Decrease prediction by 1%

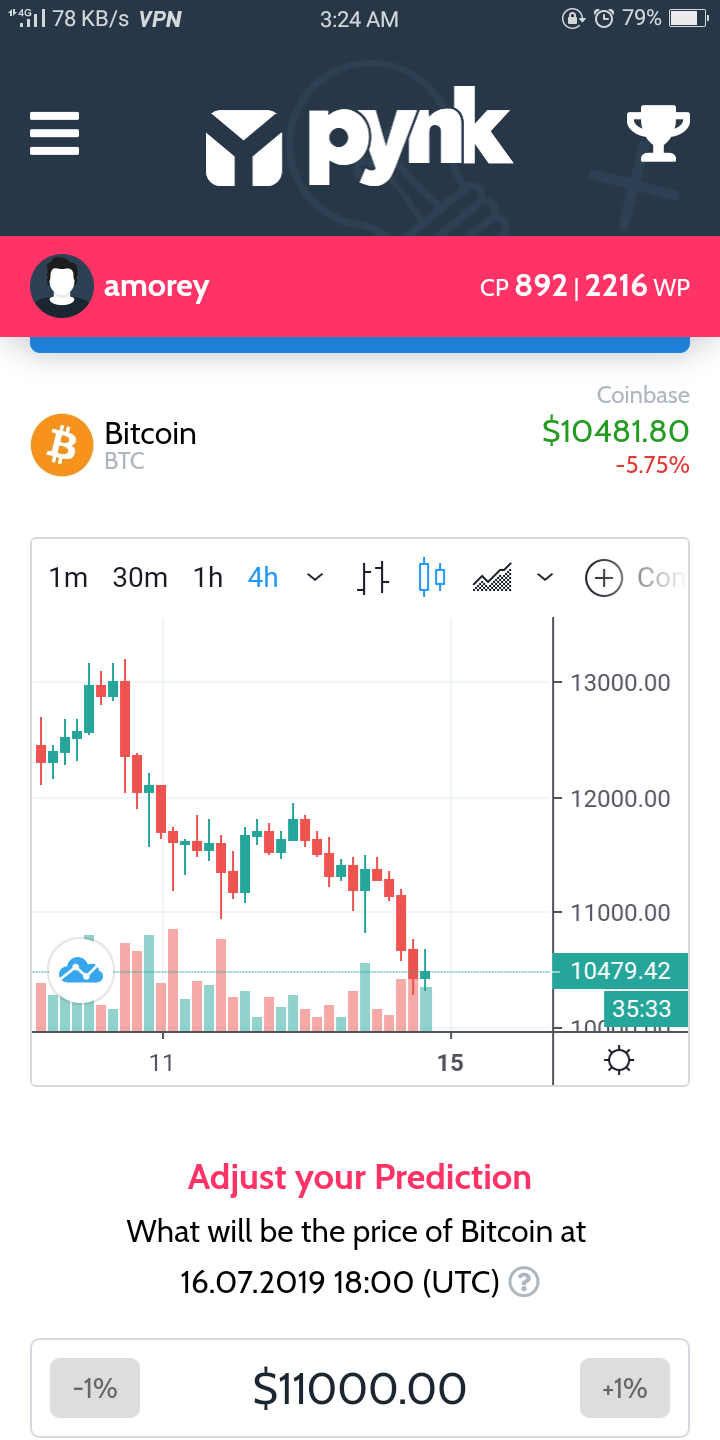pyautogui.click(x=95, y=1388)
